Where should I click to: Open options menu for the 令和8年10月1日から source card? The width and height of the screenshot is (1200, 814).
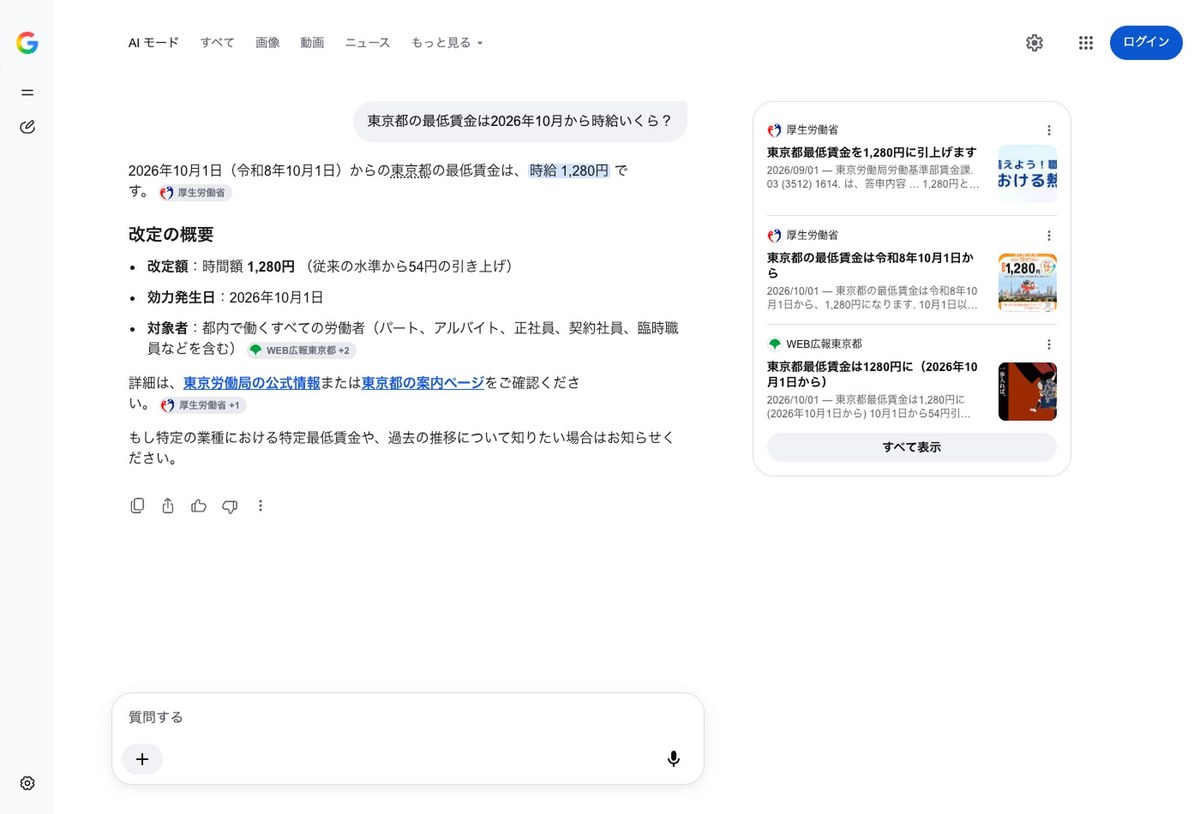point(1049,235)
